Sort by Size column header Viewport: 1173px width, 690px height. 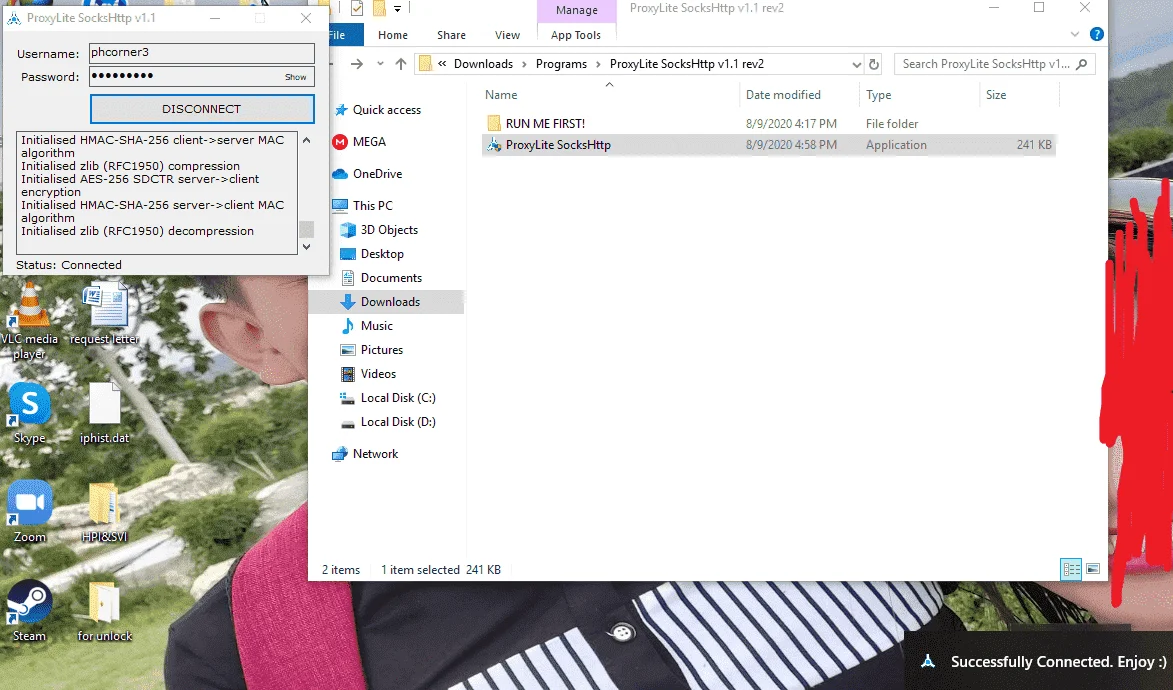(x=996, y=95)
